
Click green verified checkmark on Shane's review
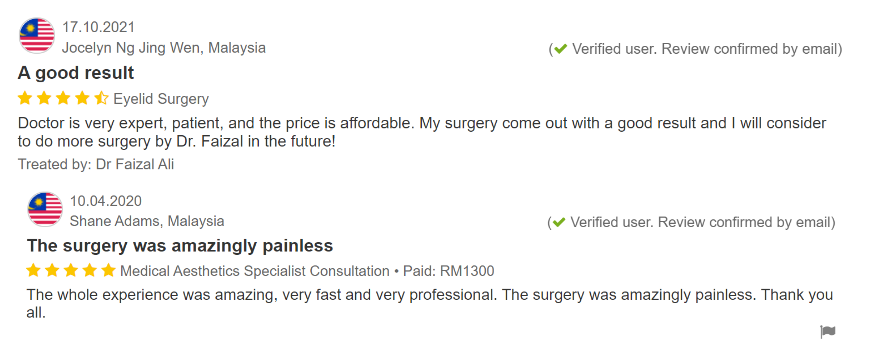click(x=559, y=222)
